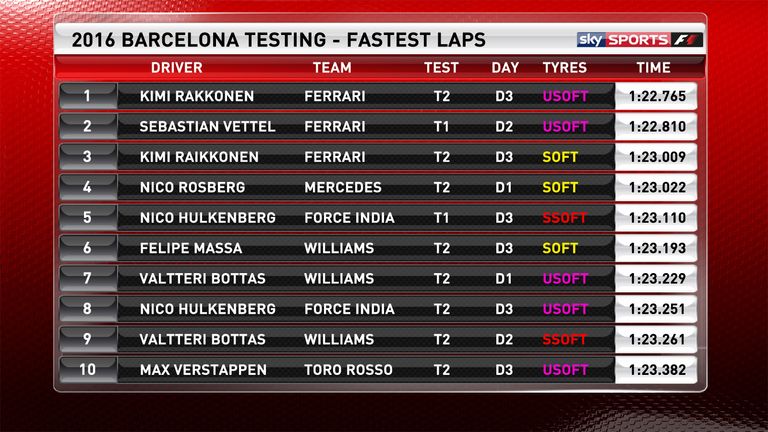
Task: Click FORCE INDIA team in row 8
Action: point(349,309)
